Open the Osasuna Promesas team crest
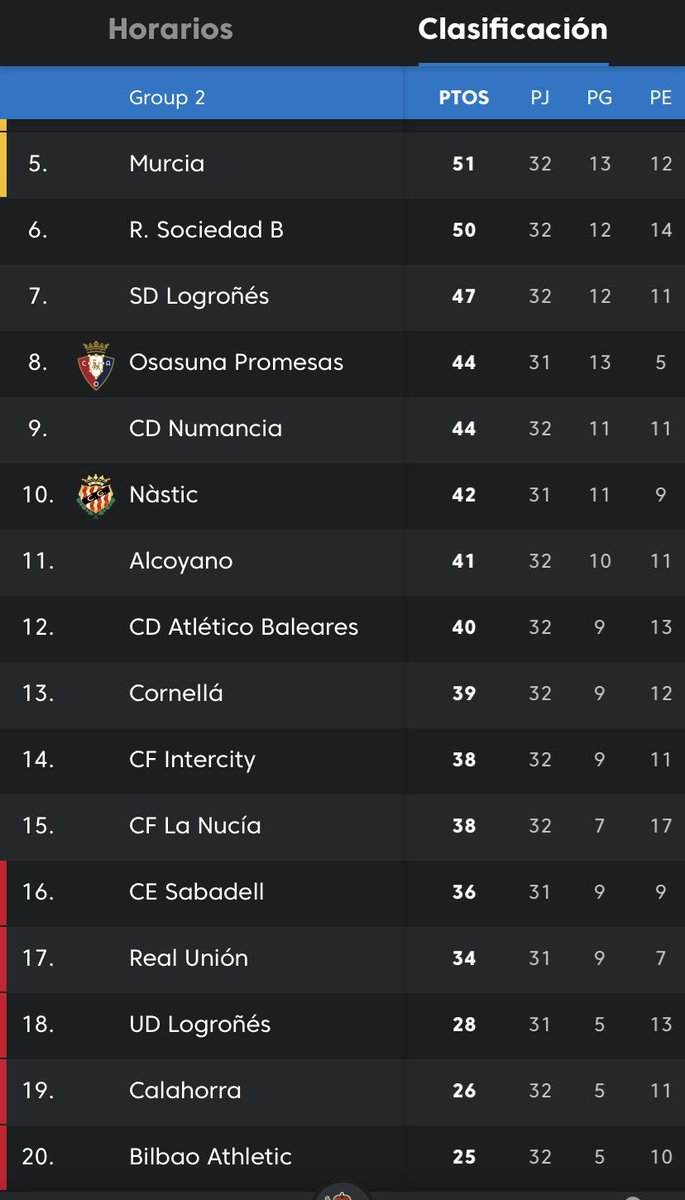 click(96, 363)
